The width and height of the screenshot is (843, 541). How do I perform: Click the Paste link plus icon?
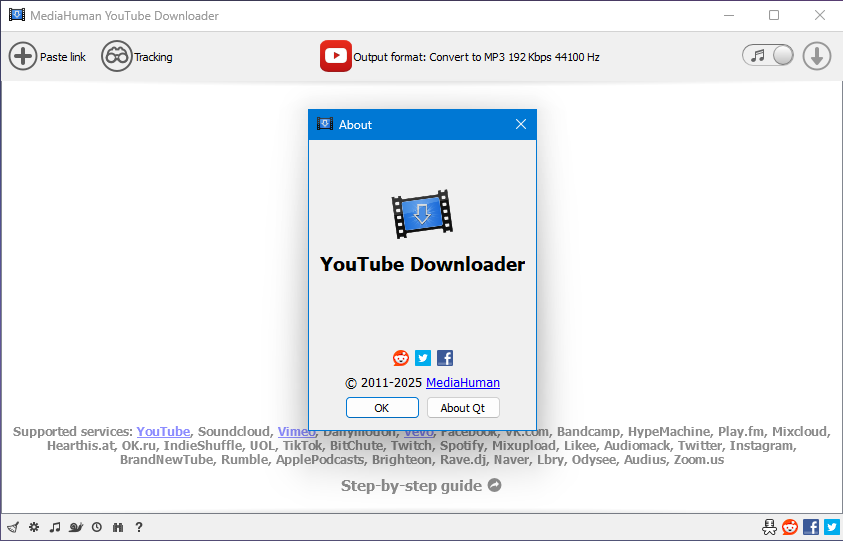[23, 56]
